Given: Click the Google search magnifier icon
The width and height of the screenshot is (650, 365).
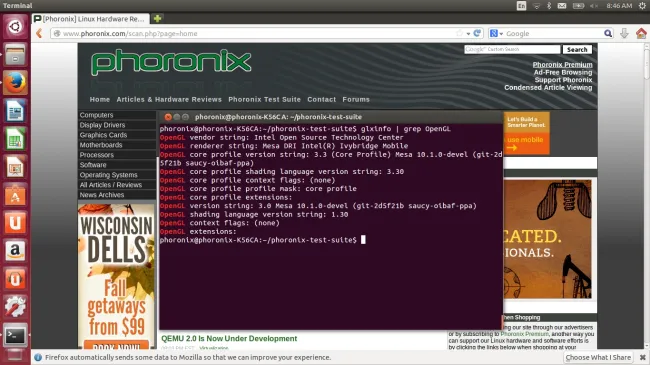Looking at the screenshot, I should (x=608, y=33).
